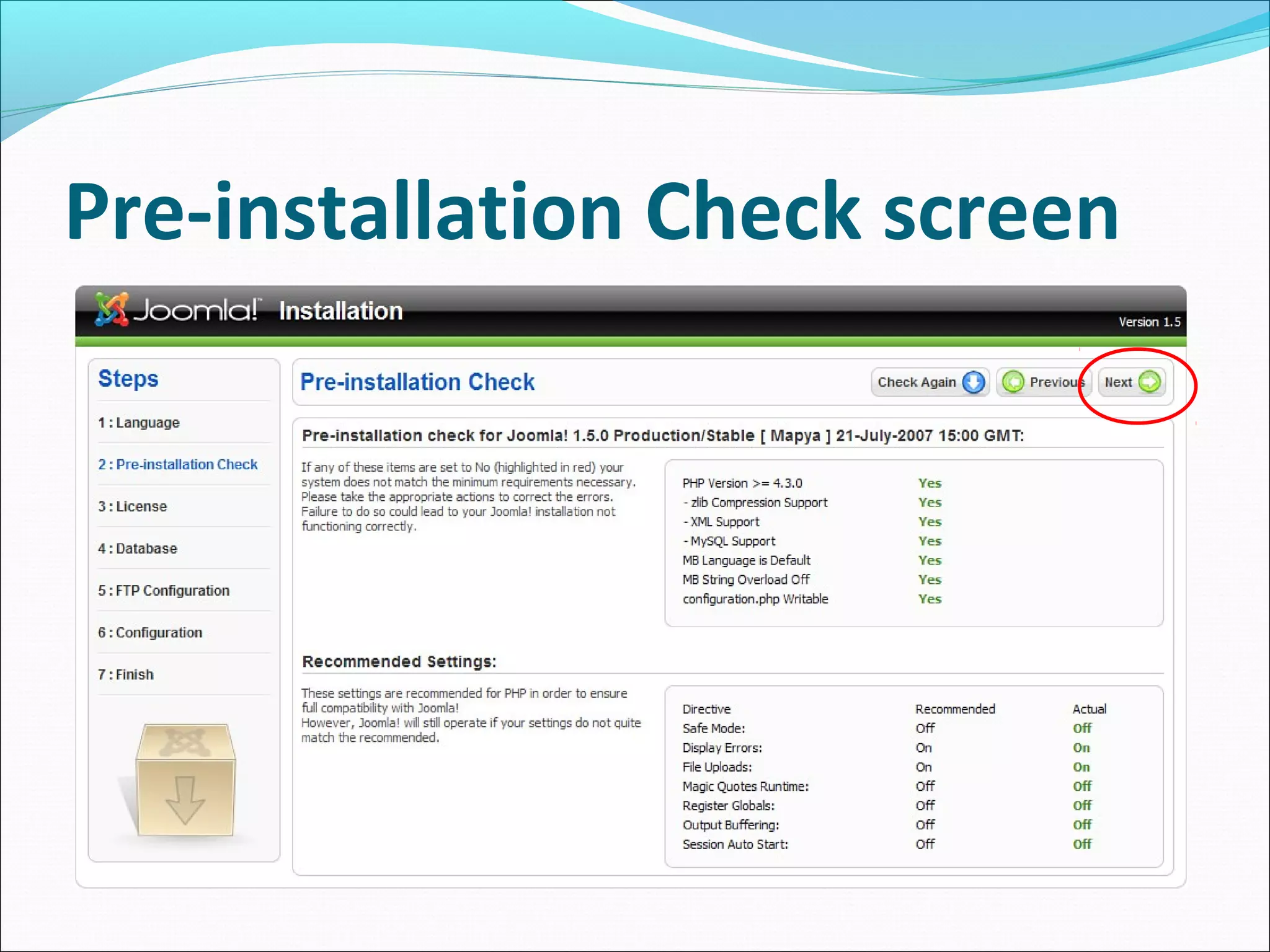Select step 5 : FTP Configuration

click(164, 591)
